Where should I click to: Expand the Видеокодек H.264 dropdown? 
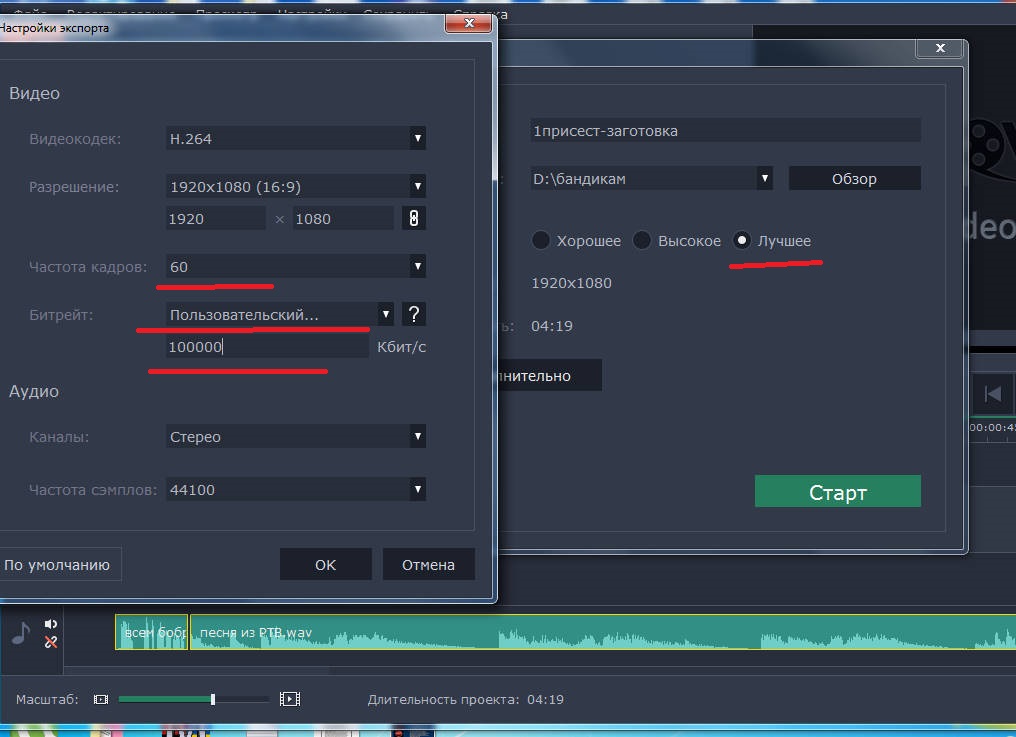coord(296,138)
